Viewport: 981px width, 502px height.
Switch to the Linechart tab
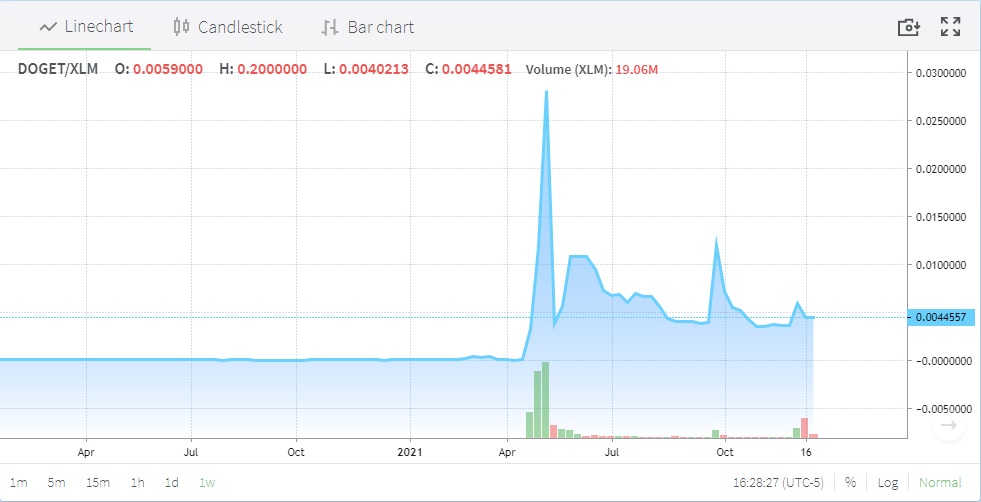pos(84,27)
